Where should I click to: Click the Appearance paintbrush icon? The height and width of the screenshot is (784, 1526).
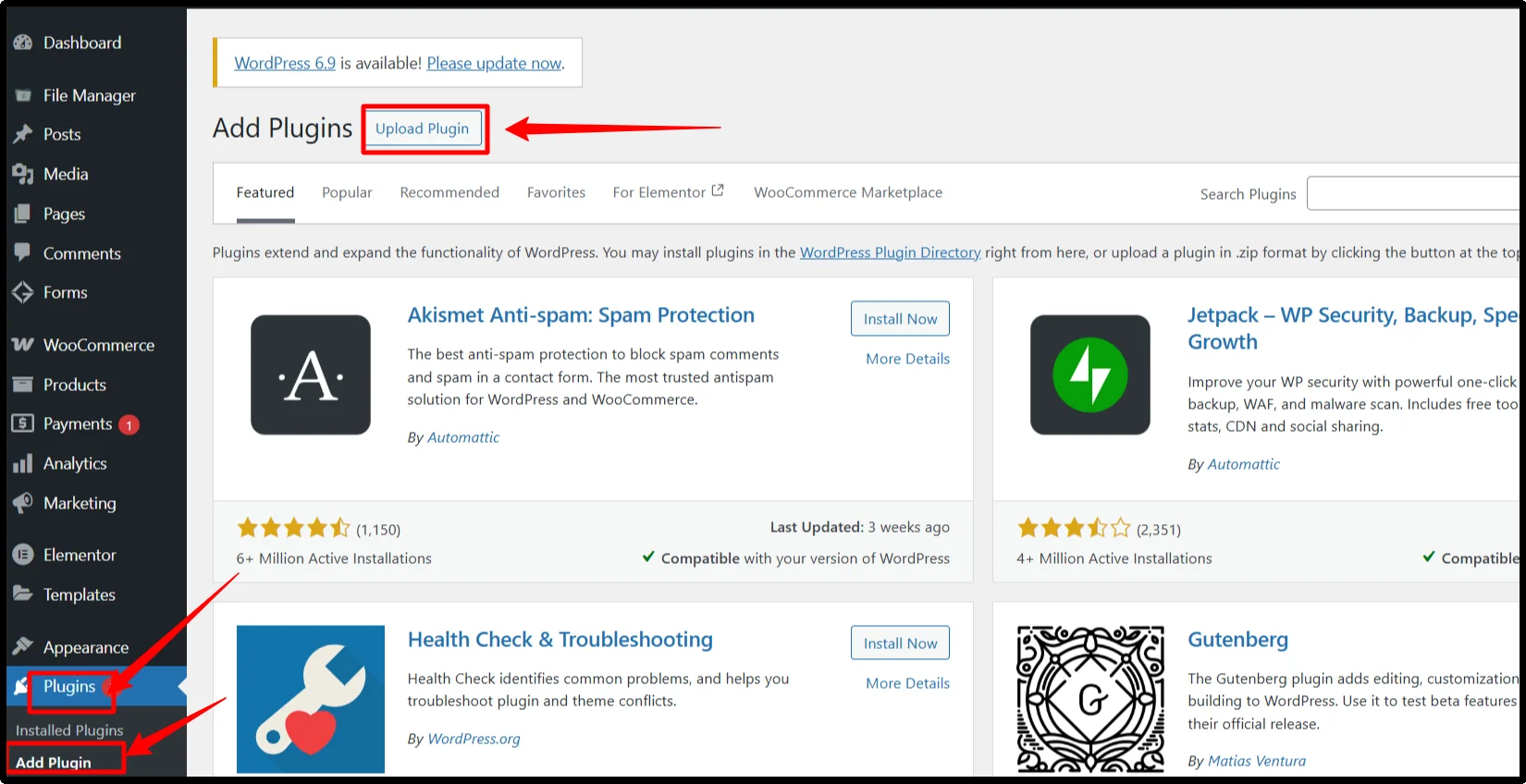pos(22,646)
